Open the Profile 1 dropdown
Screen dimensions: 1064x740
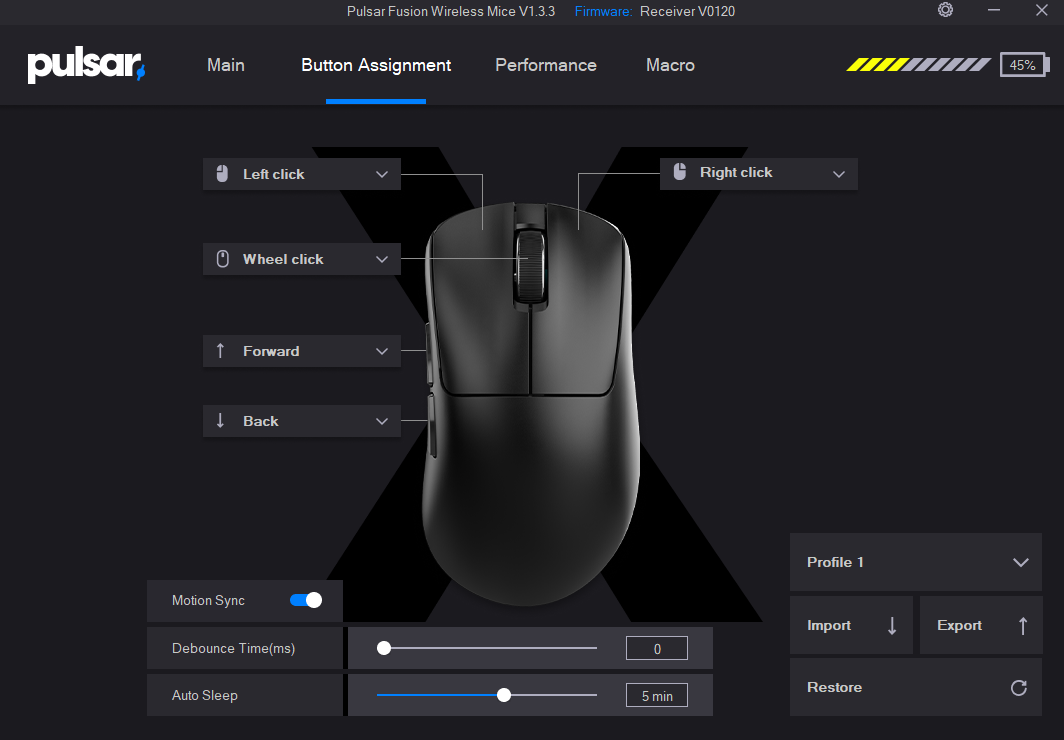[x=915, y=562]
